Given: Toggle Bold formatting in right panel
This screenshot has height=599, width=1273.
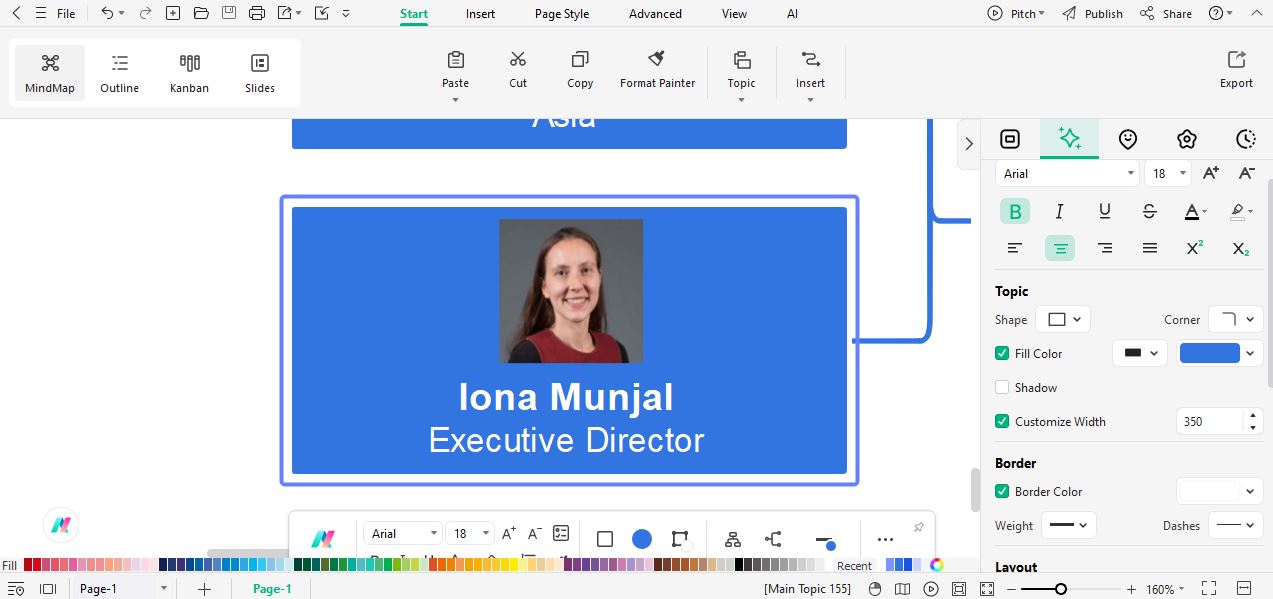Looking at the screenshot, I should [x=1015, y=211].
